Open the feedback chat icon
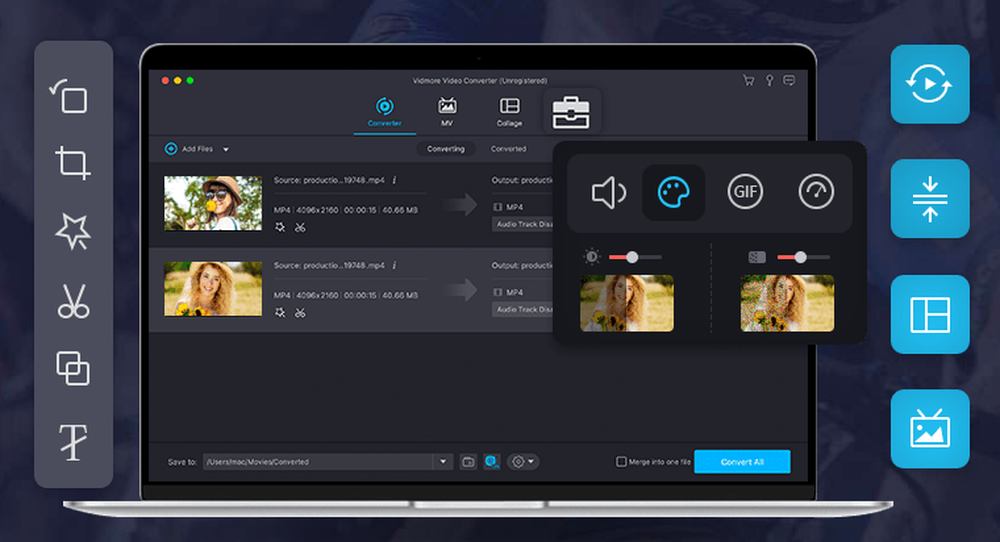The width and height of the screenshot is (1000, 542). 789,80
